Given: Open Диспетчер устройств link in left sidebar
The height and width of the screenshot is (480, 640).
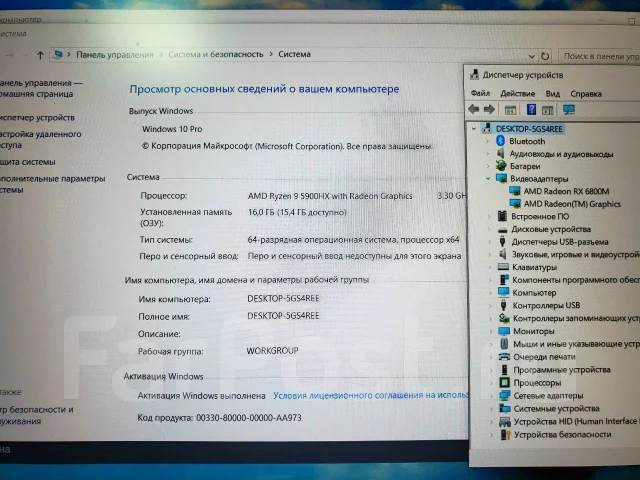Looking at the screenshot, I should 37,118.
